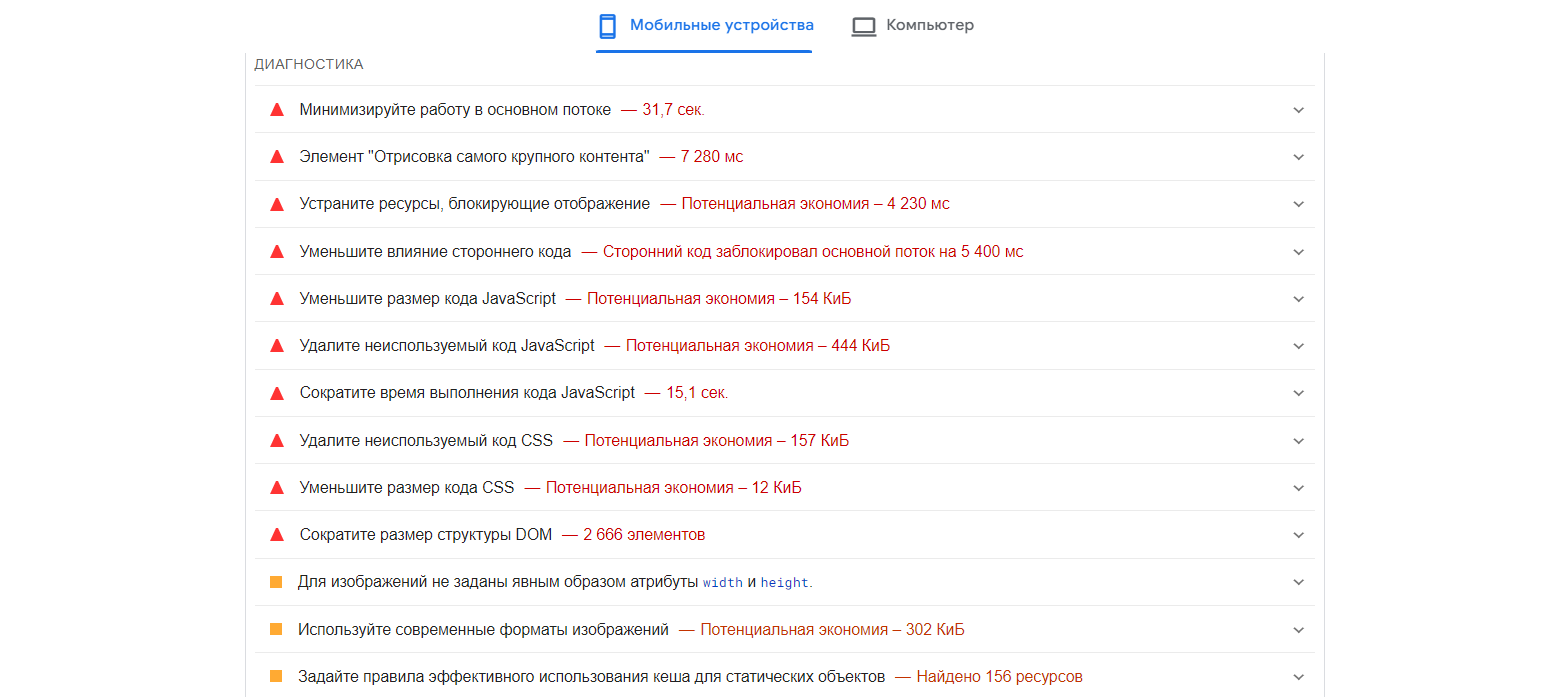Click the red triangle beside Уменьшите влияние стороннего кода
Image resolution: width=1548 pixels, height=697 pixels.
click(277, 251)
